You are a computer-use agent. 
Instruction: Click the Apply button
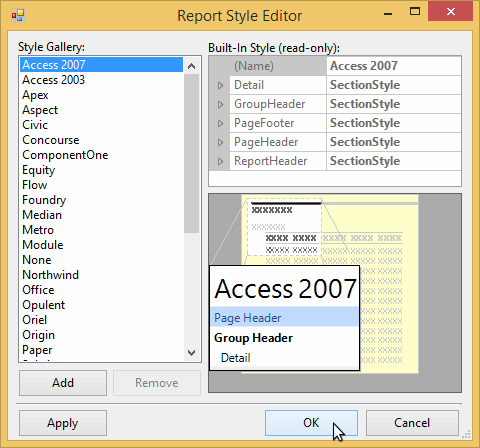pyautogui.click(x=63, y=423)
